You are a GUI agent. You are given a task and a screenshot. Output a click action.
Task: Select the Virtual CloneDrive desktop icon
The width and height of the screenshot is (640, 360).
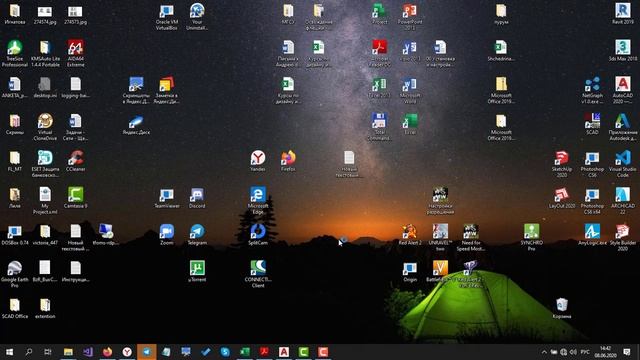[45, 127]
